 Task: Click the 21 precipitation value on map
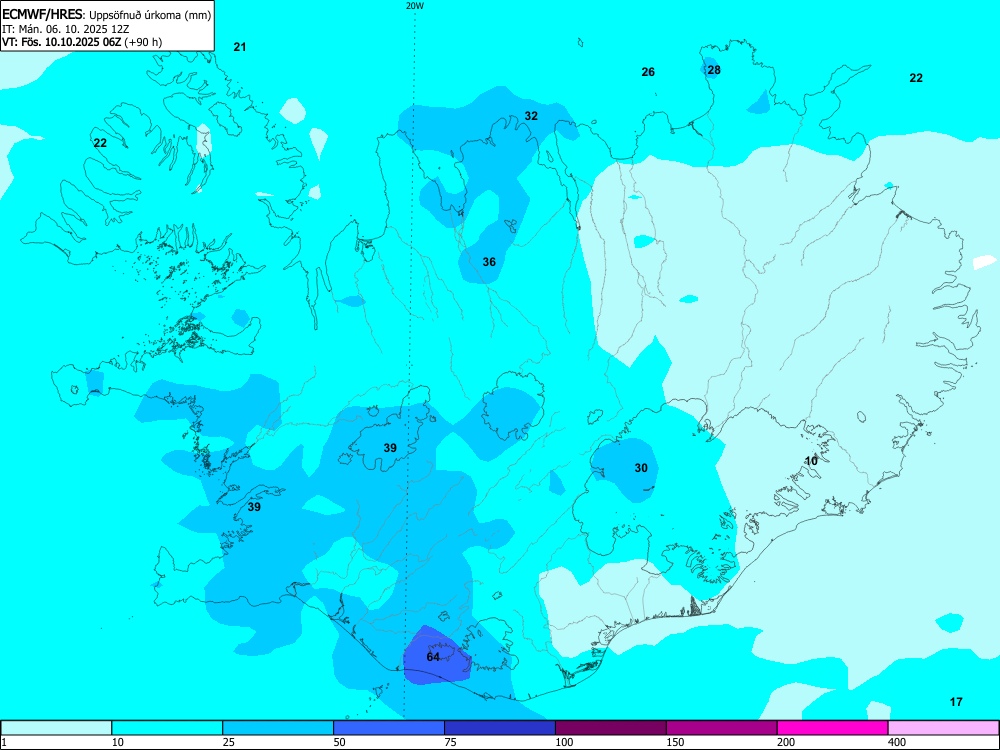pyautogui.click(x=240, y=47)
